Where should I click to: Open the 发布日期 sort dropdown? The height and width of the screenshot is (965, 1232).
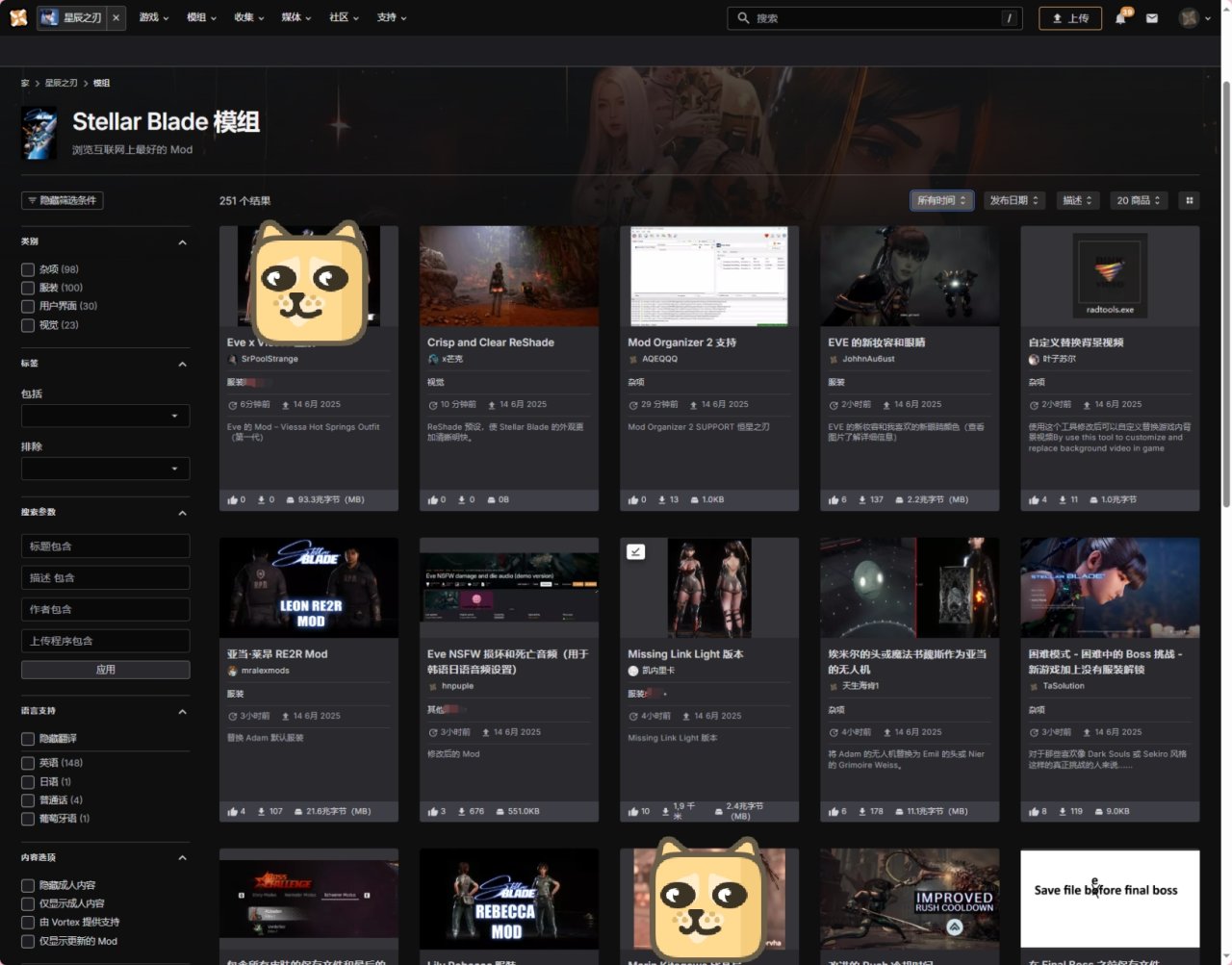point(1014,200)
